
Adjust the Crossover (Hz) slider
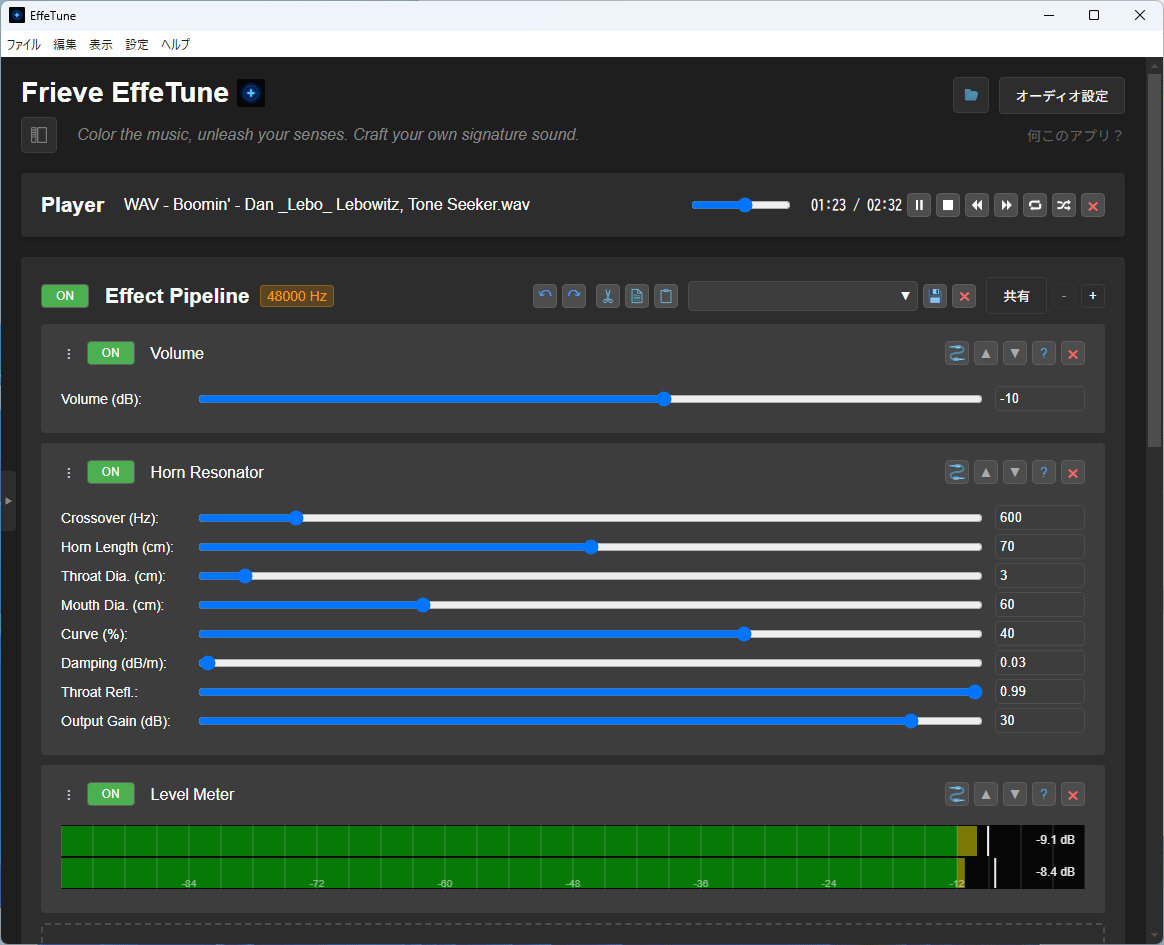click(x=296, y=518)
